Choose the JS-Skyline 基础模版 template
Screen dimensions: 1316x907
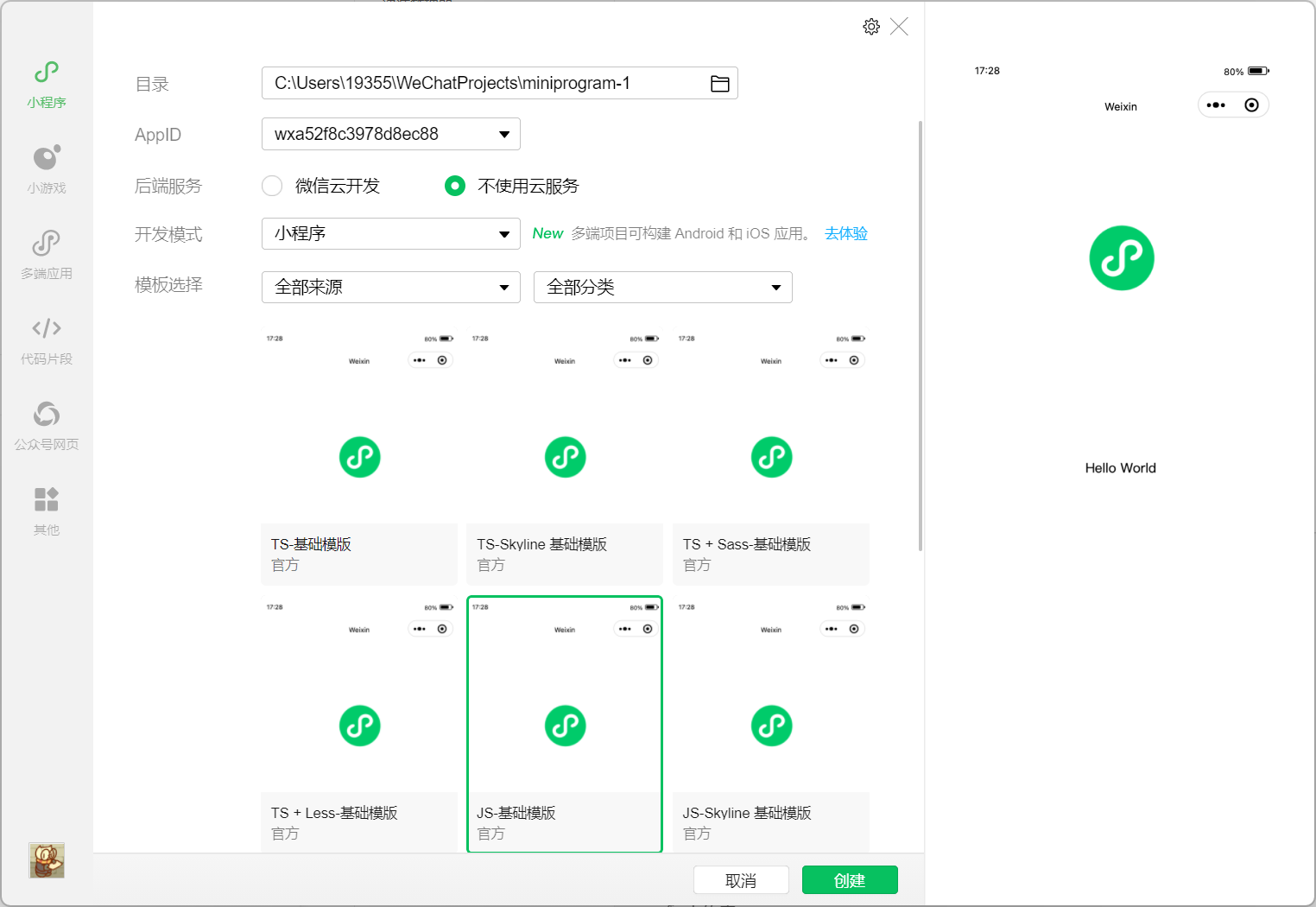771,725
